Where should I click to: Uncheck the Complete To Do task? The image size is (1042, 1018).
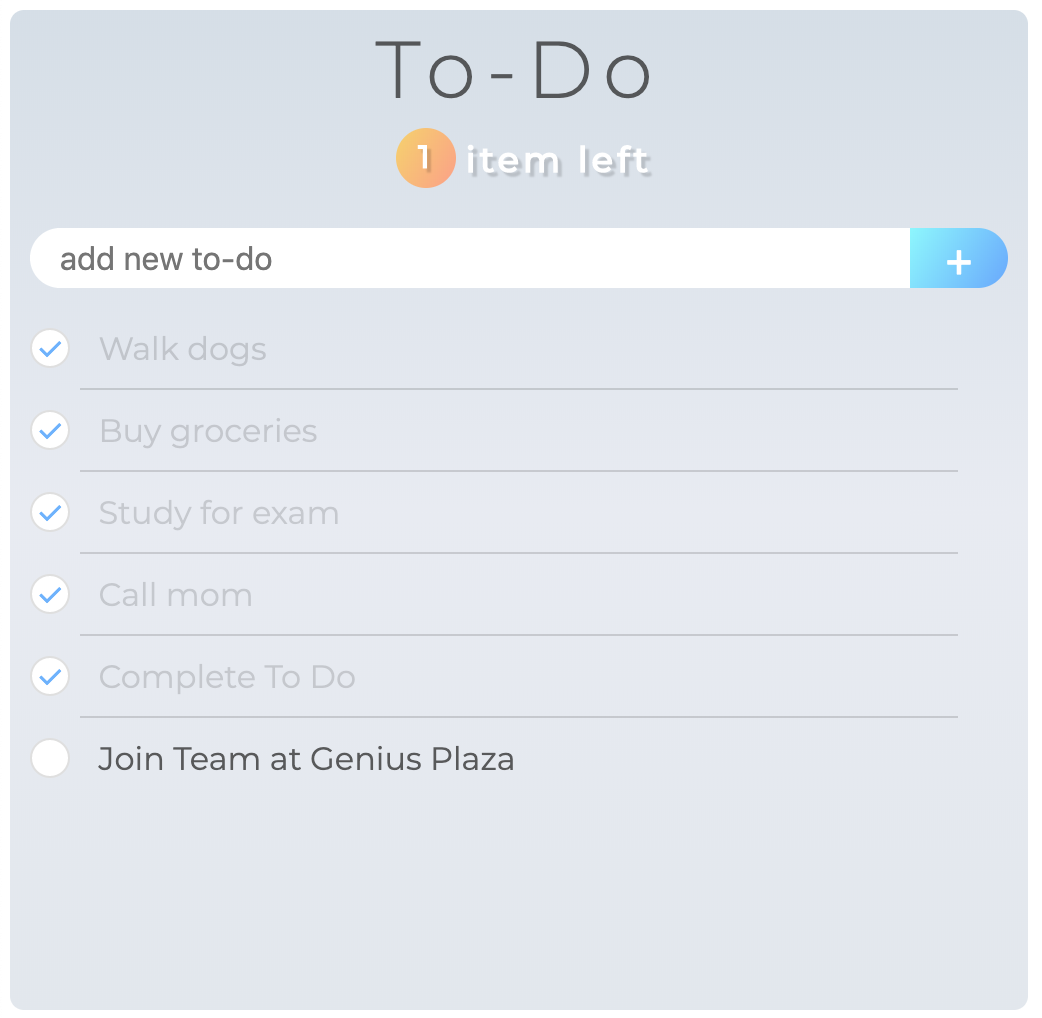(50, 677)
